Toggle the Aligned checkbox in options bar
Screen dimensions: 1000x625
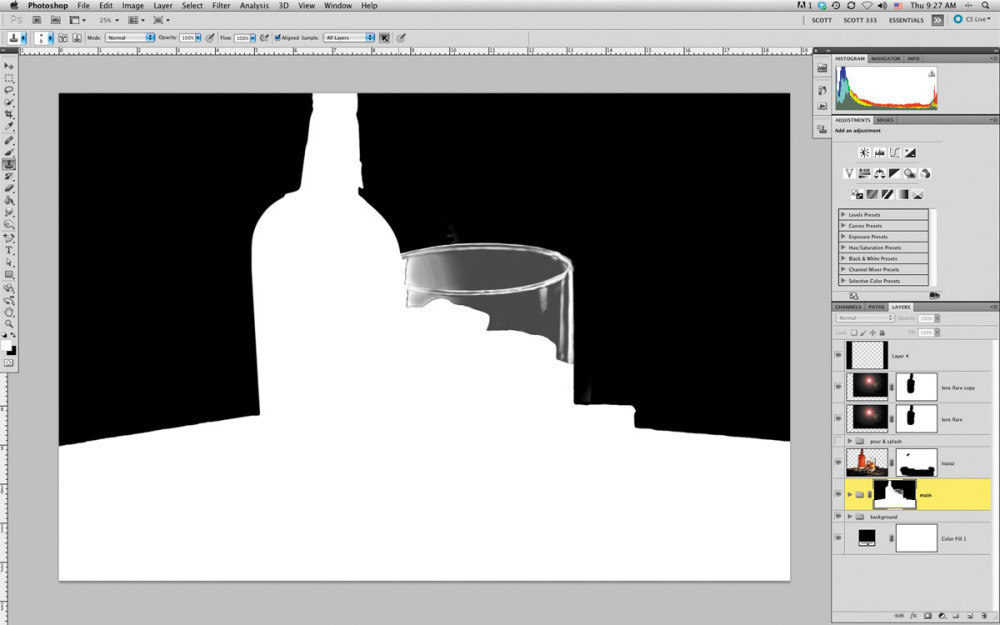coord(277,38)
